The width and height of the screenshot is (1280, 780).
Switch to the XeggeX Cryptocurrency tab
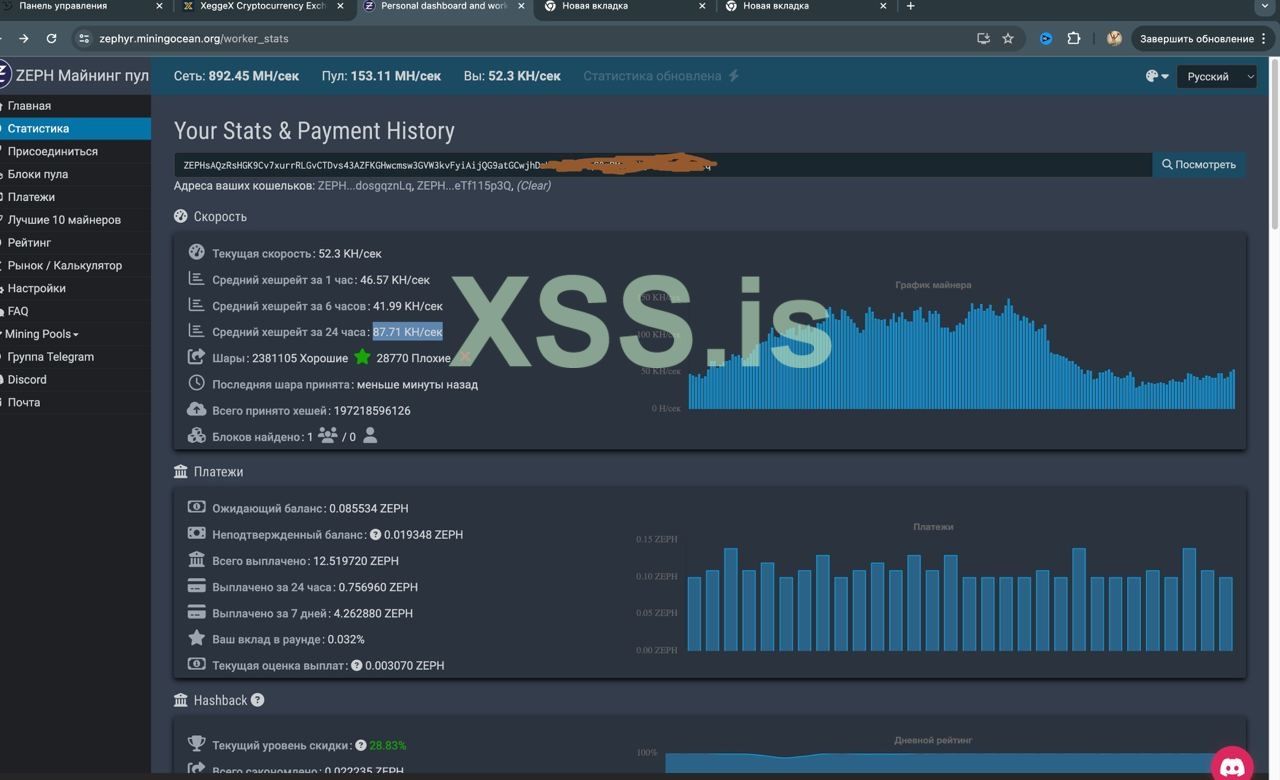pyautogui.click(x=262, y=6)
